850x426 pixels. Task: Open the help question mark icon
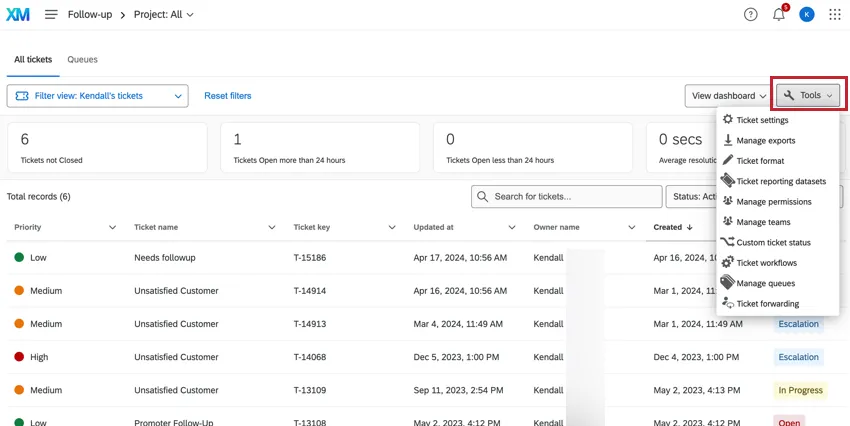point(751,15)
